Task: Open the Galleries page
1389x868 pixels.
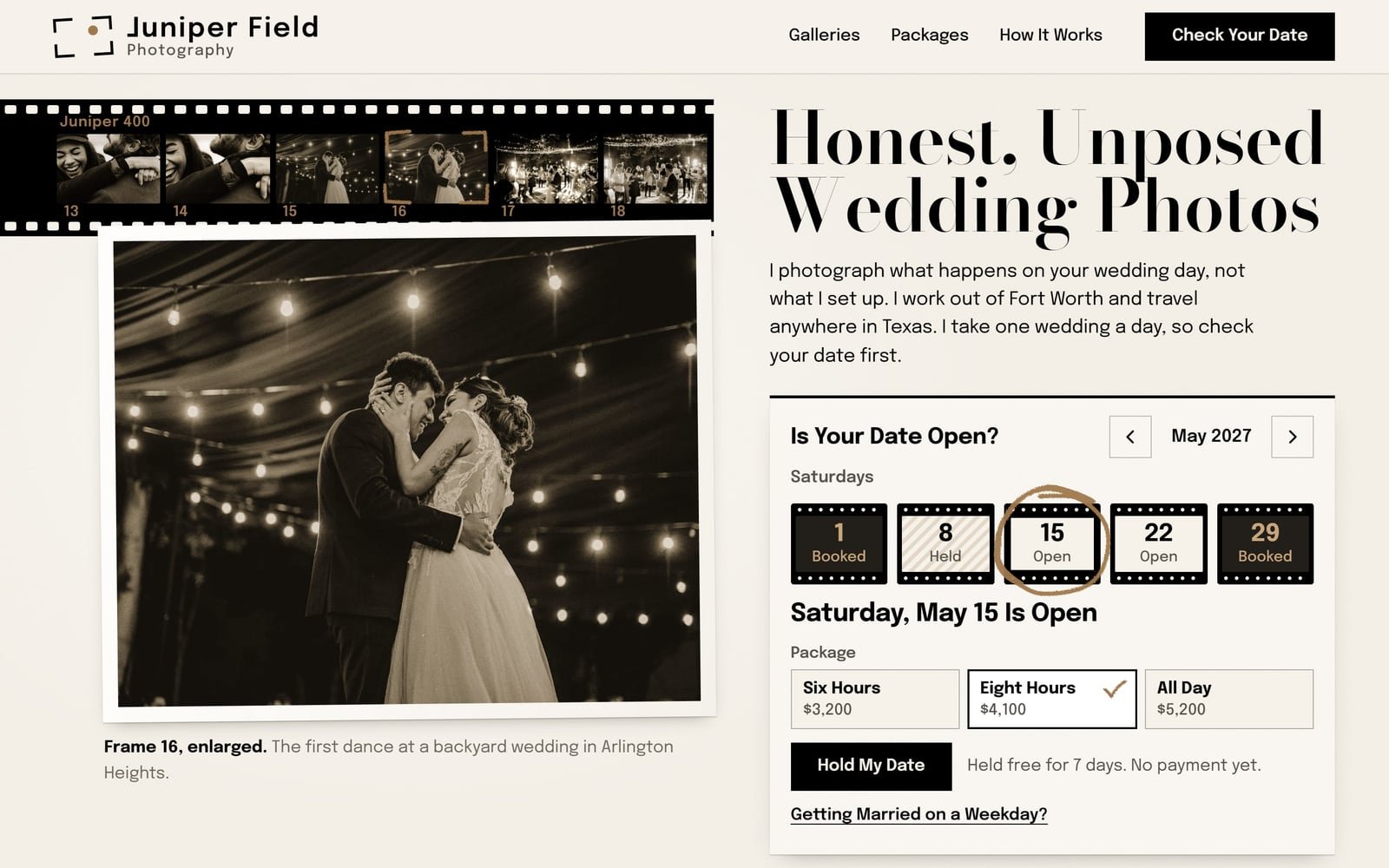Action: [824, 35]
